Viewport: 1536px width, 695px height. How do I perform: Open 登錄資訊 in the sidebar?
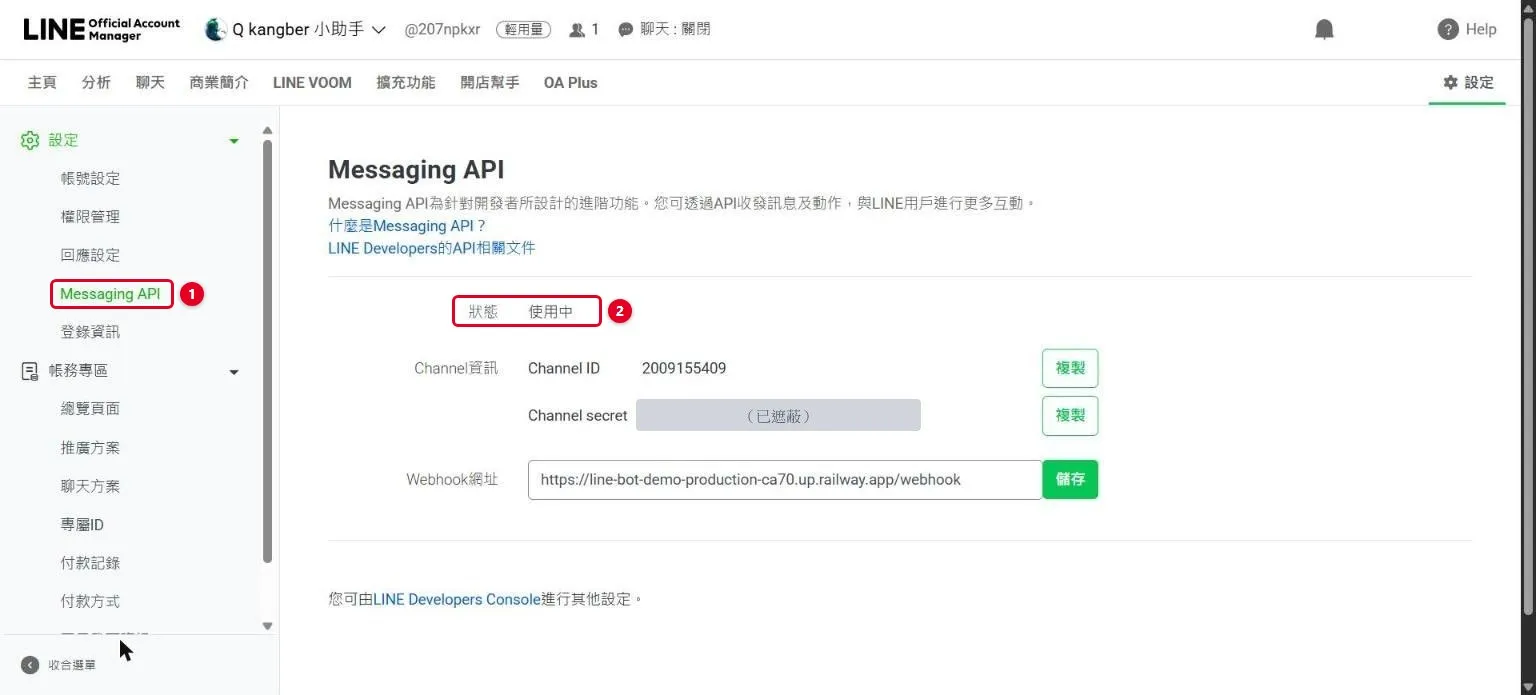point(90,332)
